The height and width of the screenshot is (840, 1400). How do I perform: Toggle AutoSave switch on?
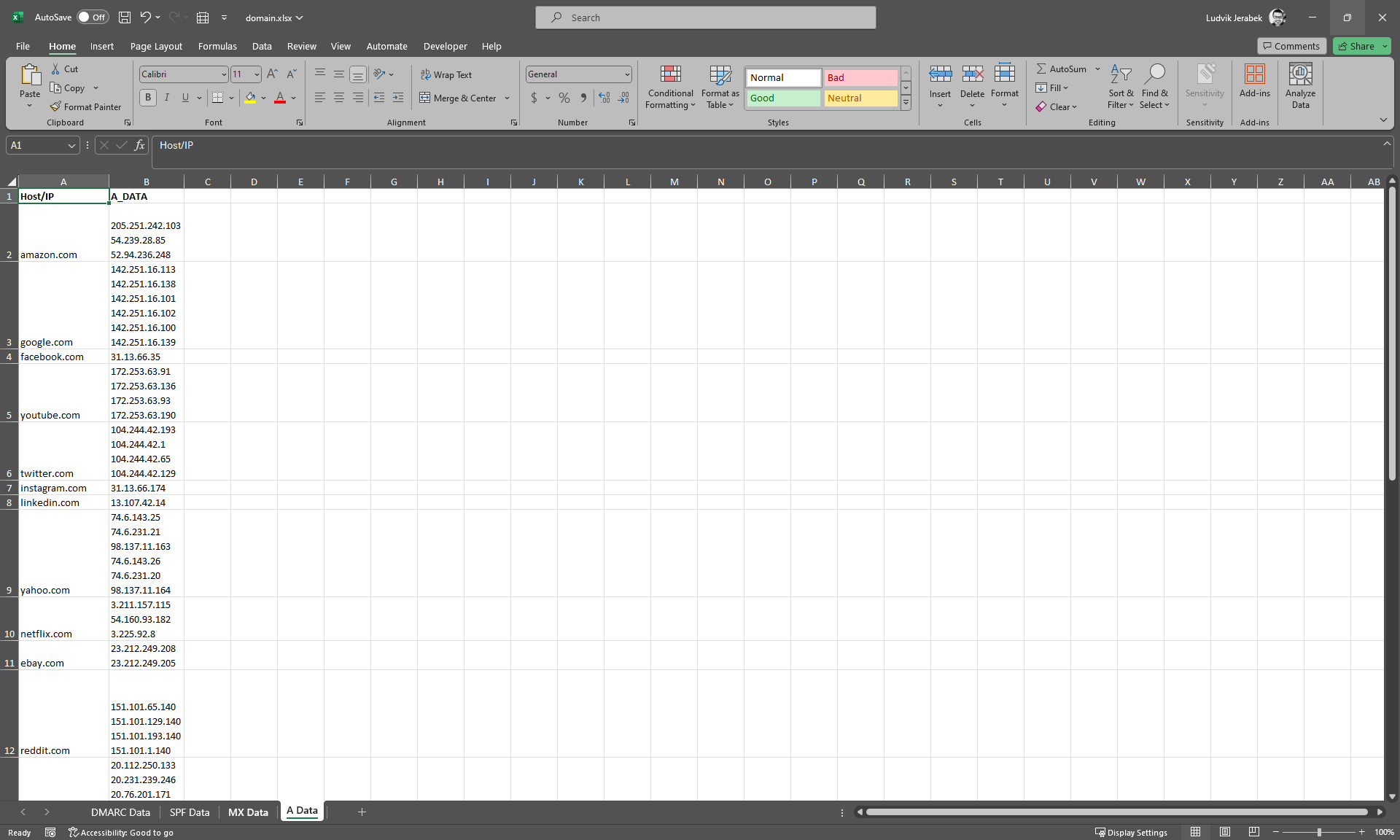click(x=93, y=17)
